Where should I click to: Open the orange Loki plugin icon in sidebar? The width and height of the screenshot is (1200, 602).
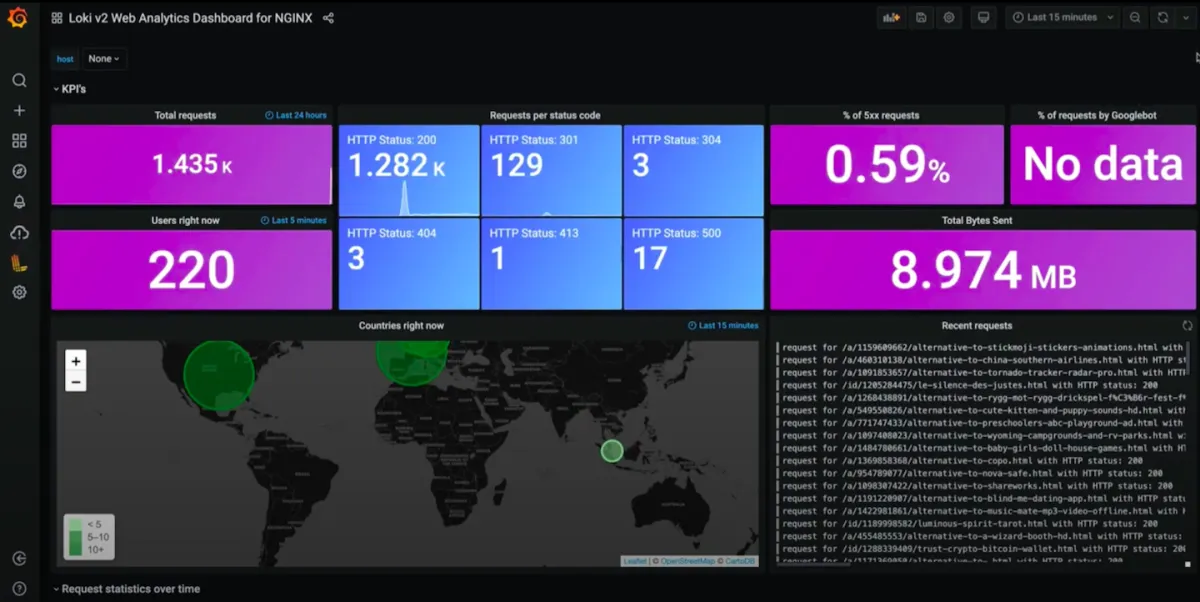19,262
